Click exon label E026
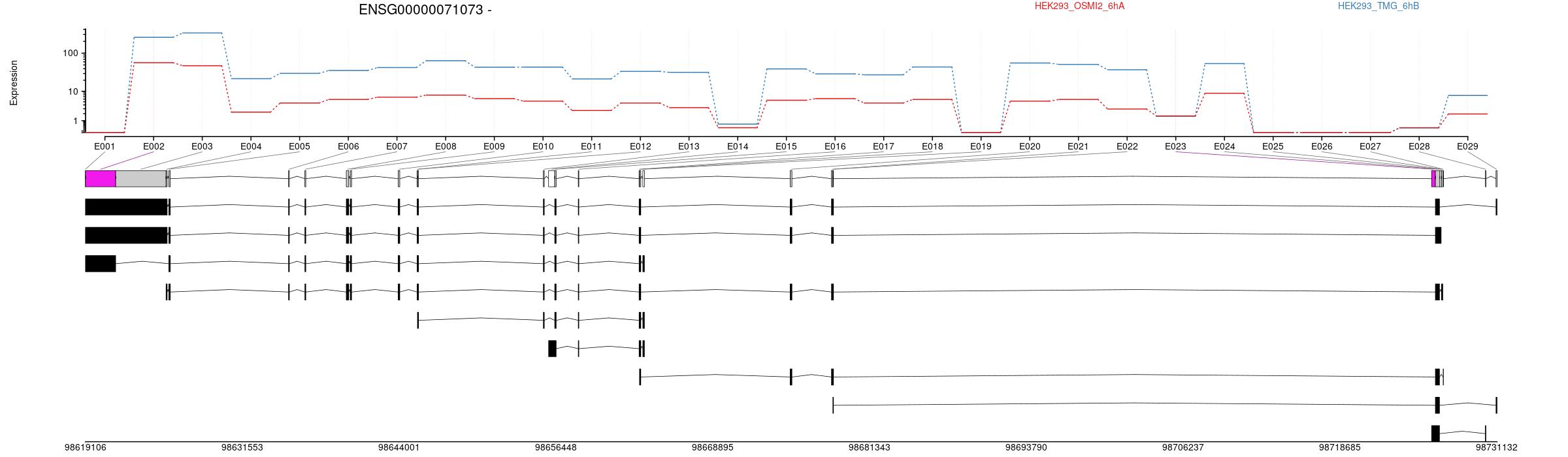The width and height of the screenshot is (1568, 457). tap(1322, 146)
